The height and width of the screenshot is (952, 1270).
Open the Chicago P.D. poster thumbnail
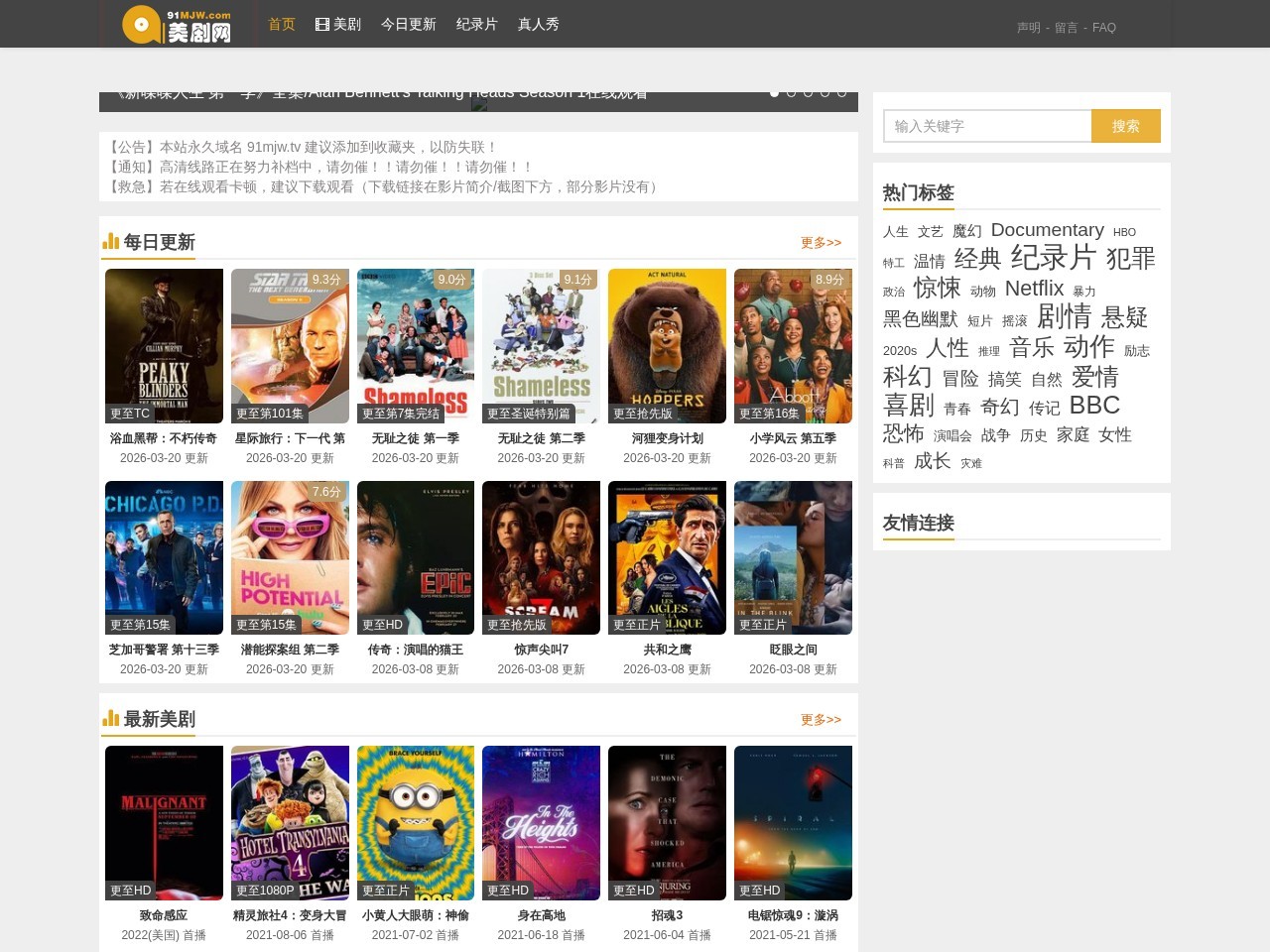tap(164, 557)
